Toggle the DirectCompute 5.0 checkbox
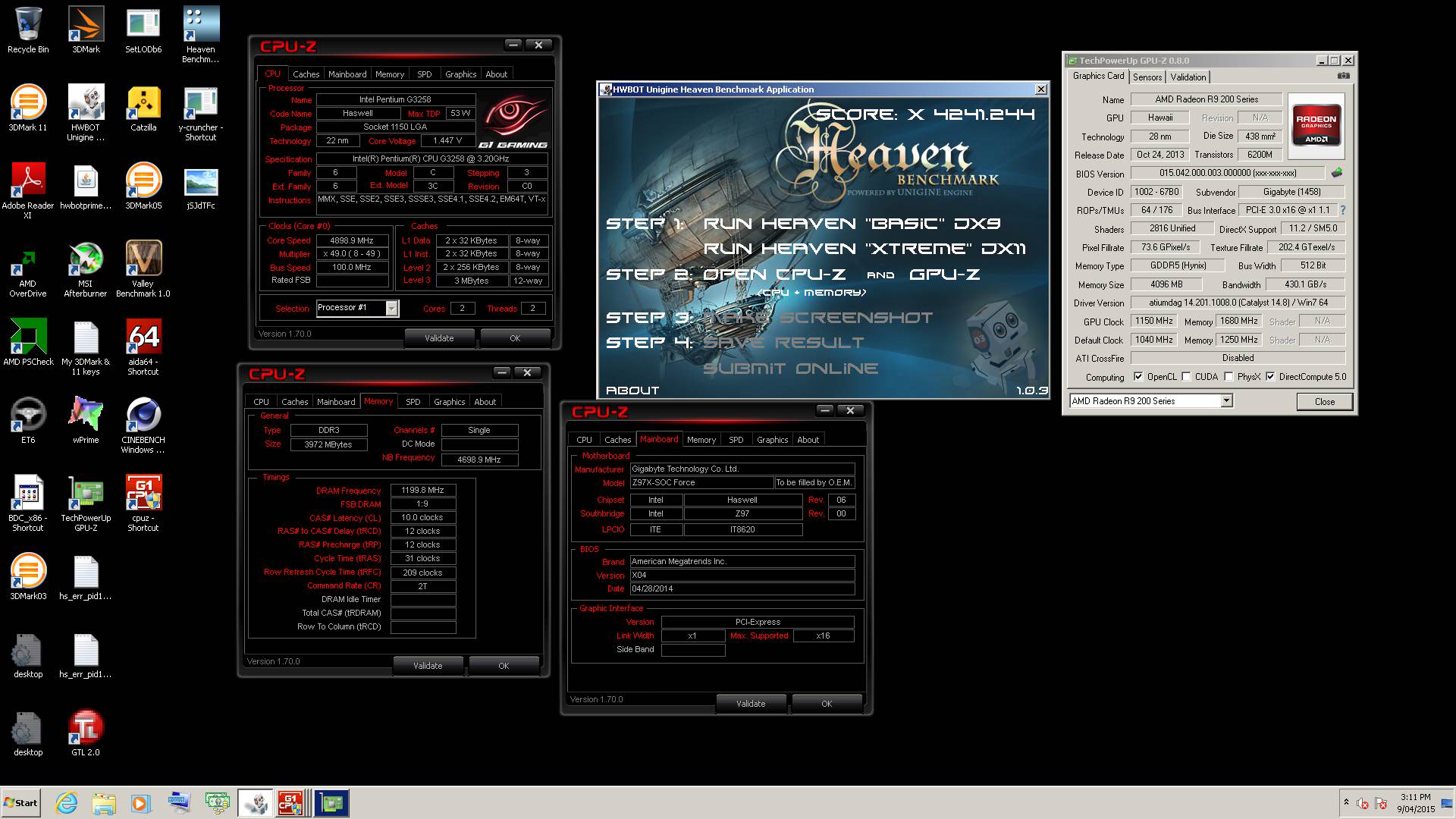Image resolution: width=1456 pixels, height=819 pixels. pos(1270,377)
